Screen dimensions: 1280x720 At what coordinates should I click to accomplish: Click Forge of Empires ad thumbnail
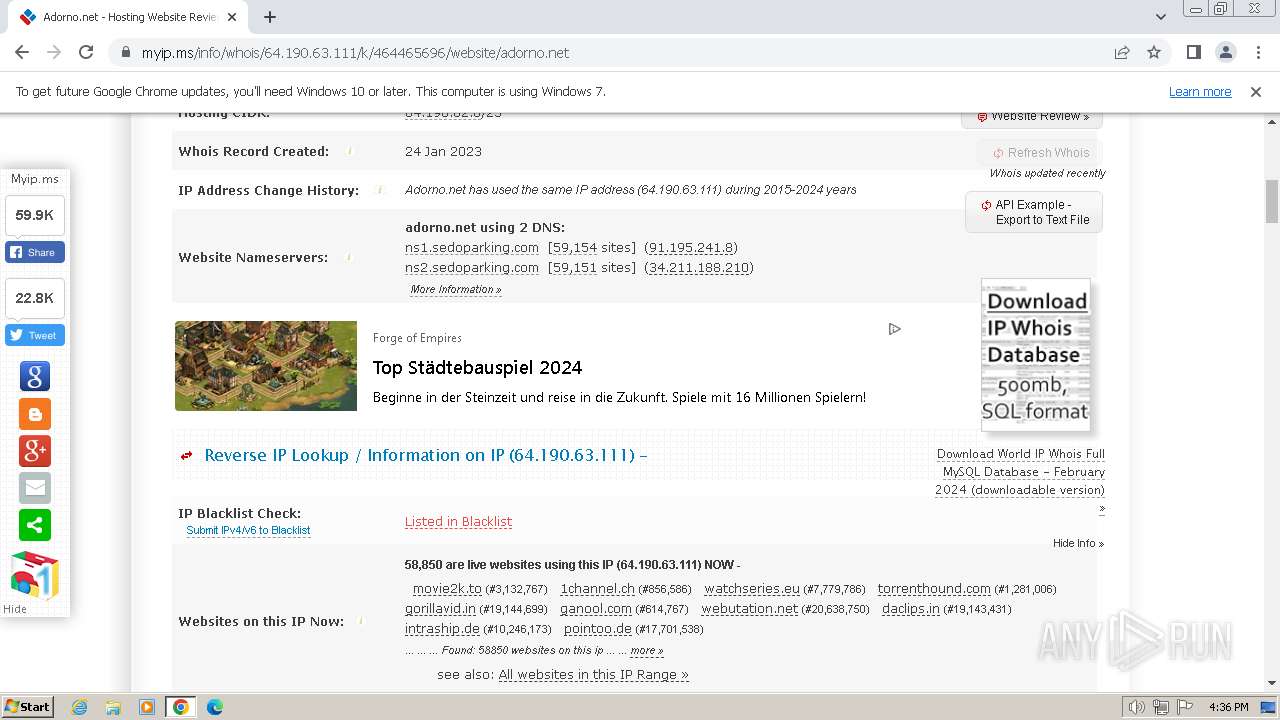click(x=266, y=366)
